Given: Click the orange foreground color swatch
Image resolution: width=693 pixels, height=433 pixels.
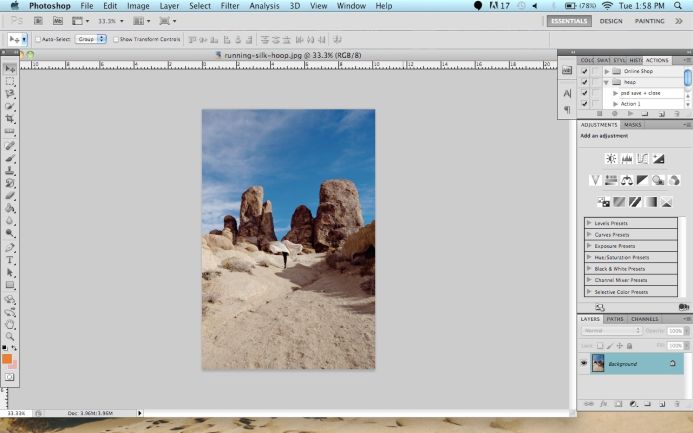Looking at the screenshot, I should (7, 359).
